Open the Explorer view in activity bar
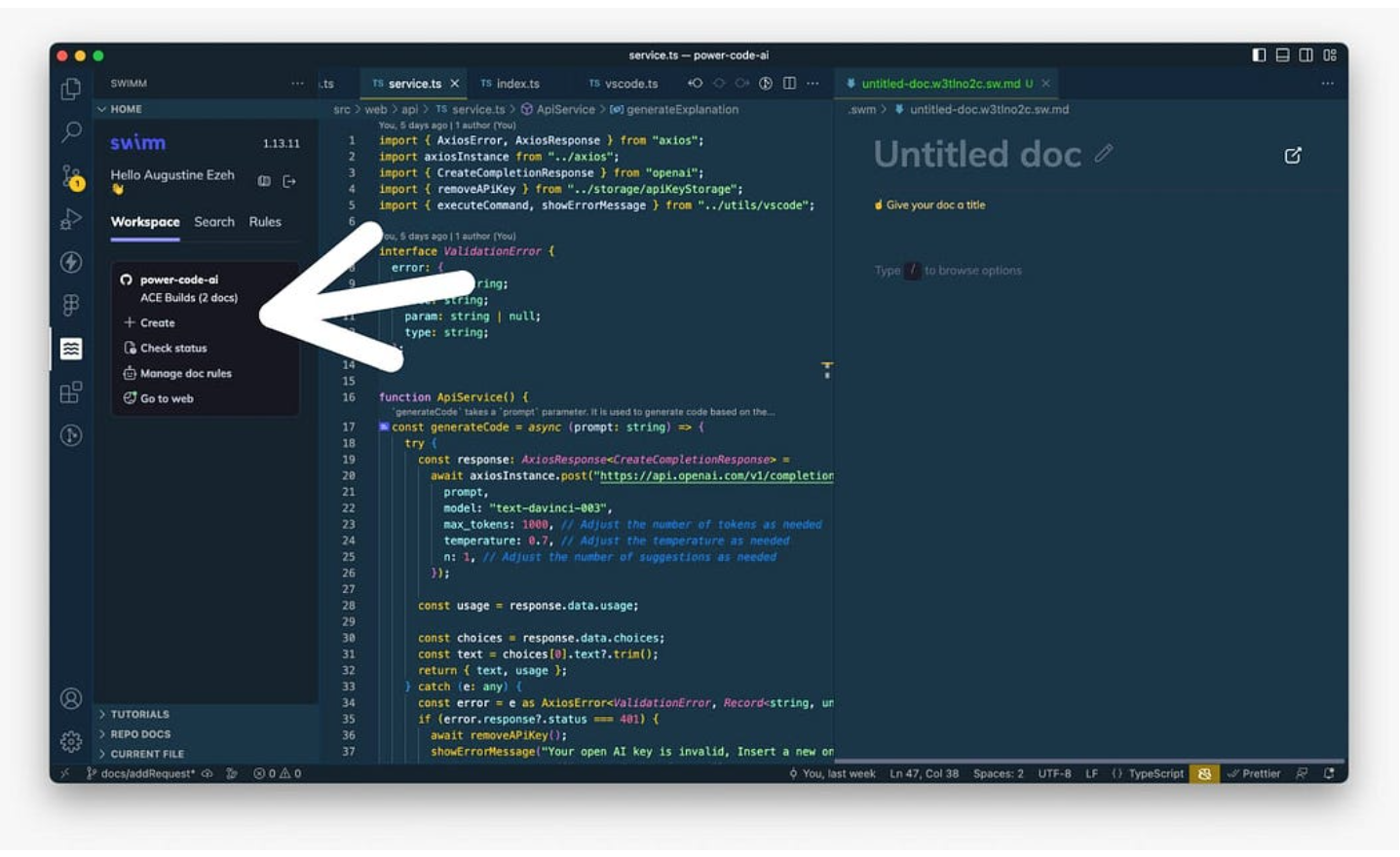Viewport: 1400px width, 857px height. [x=70, y=89]
